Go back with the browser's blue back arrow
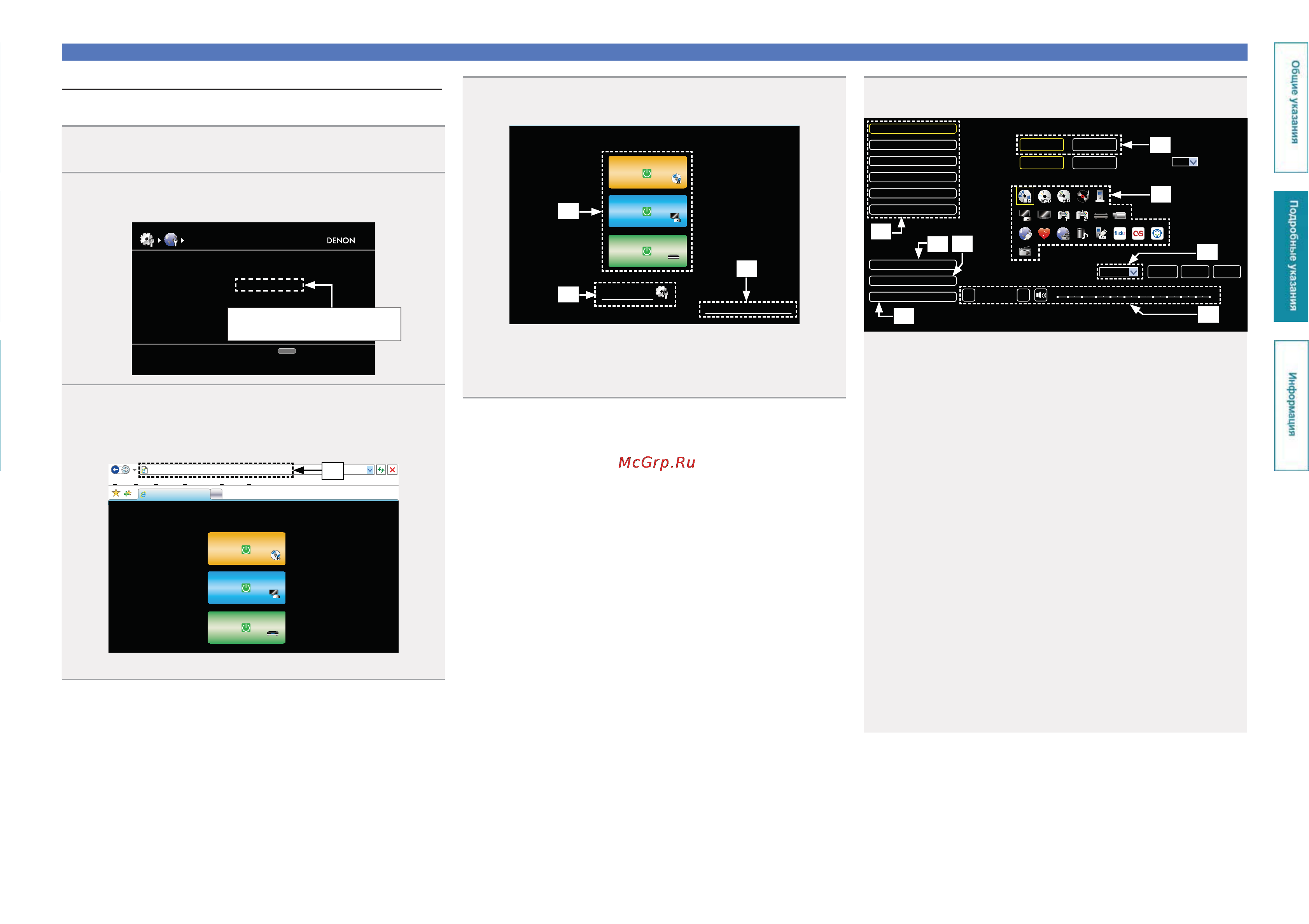 point(115,470)
